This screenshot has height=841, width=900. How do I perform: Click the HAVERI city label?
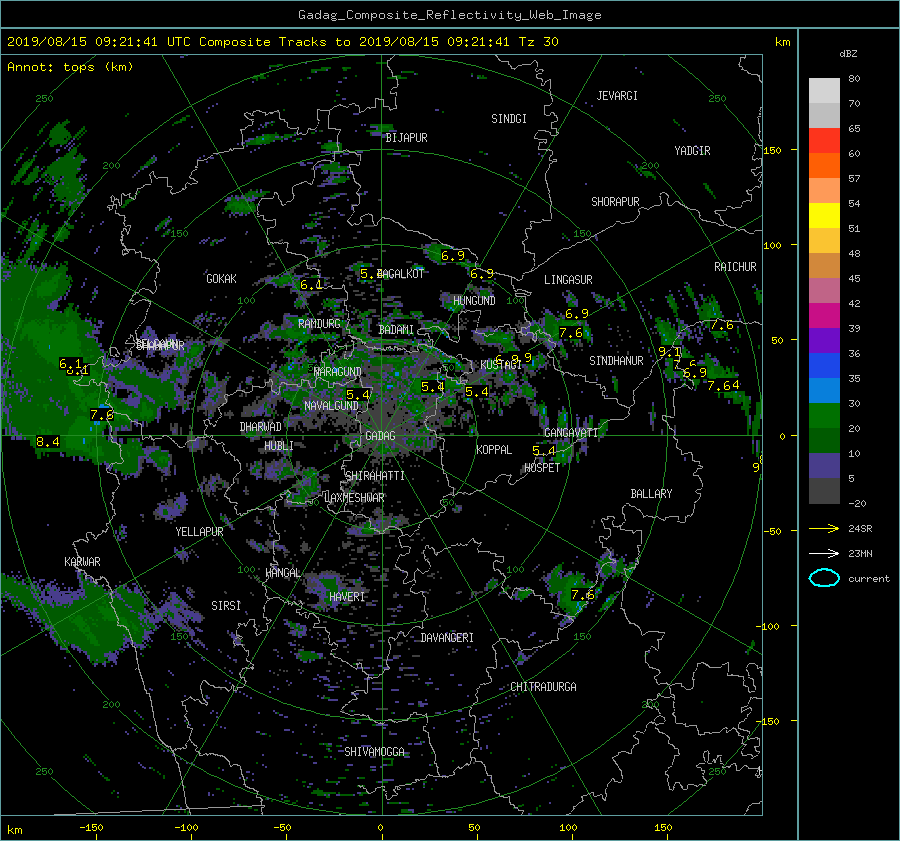click(347, 597)
